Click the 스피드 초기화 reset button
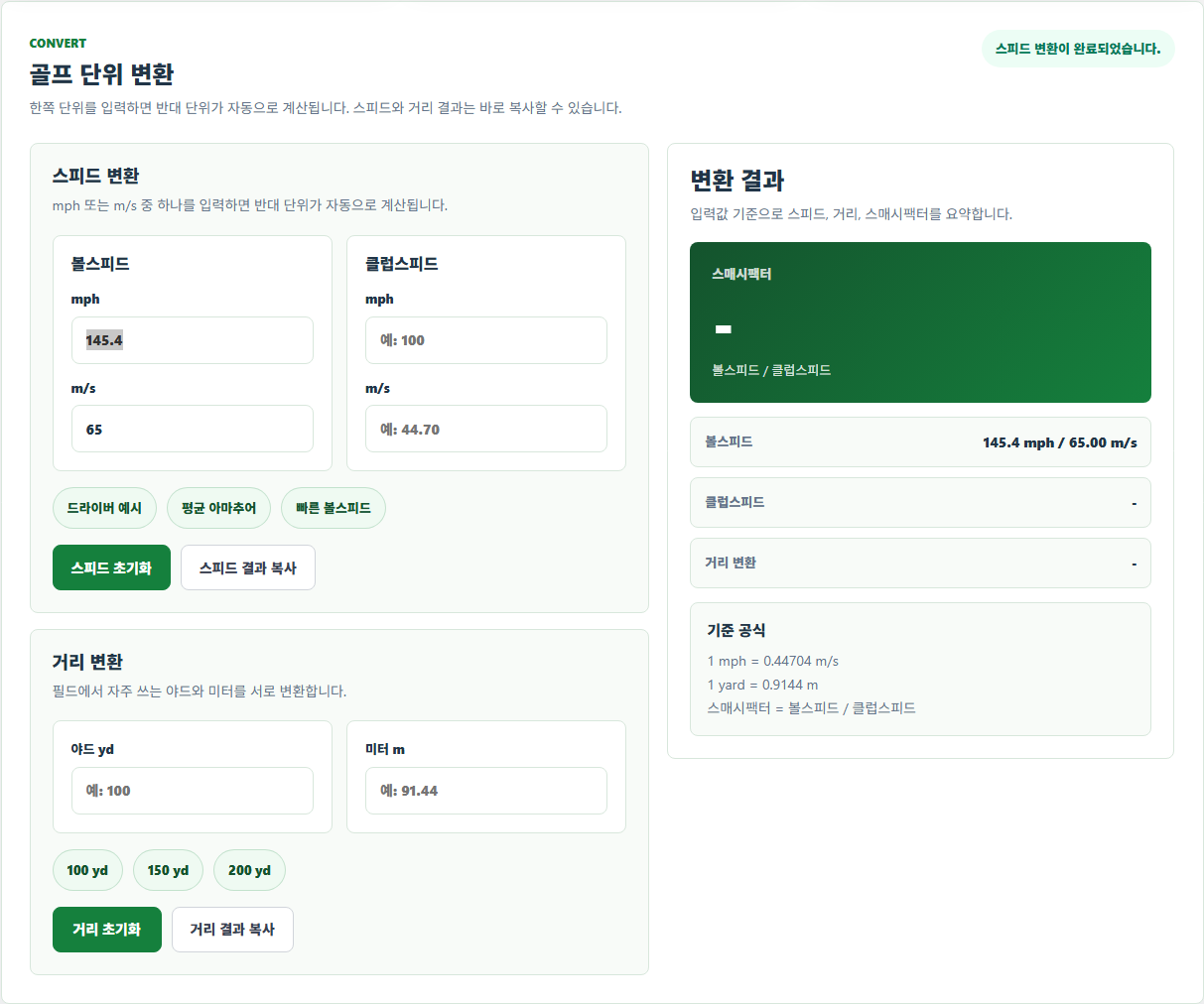The width and height of the screenshot is (1204, 1004). coord(111,567)
